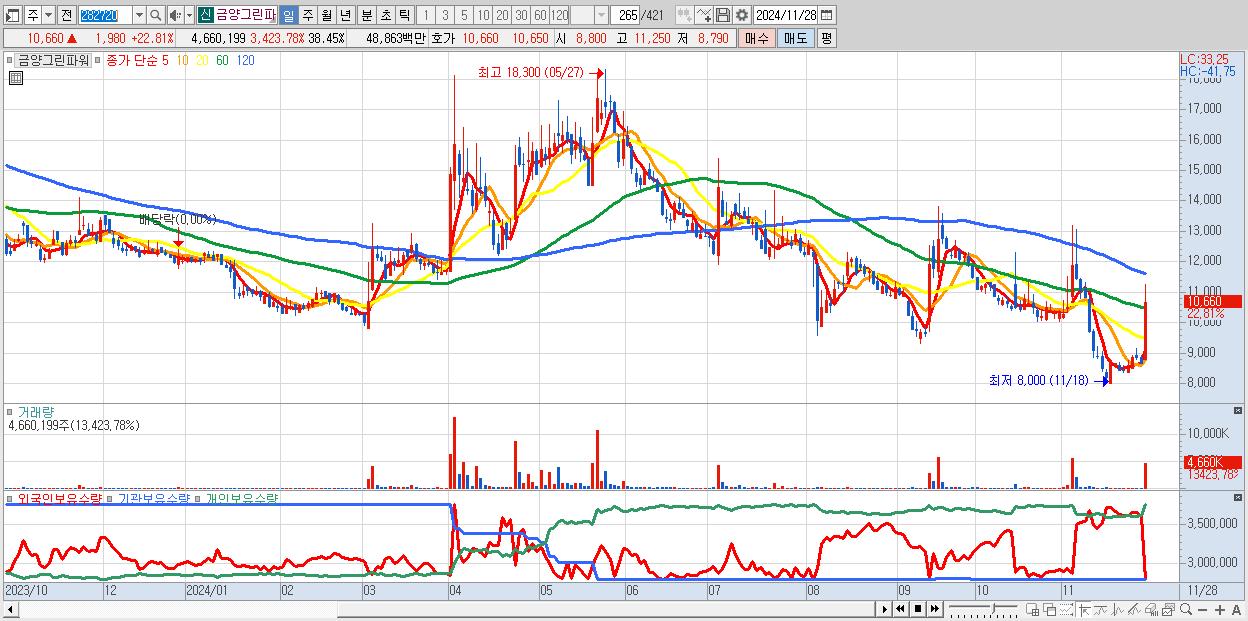This screenshot has width=1248, height=621.
Task: Choose the 1 interval button
Action: coord(426,15)
